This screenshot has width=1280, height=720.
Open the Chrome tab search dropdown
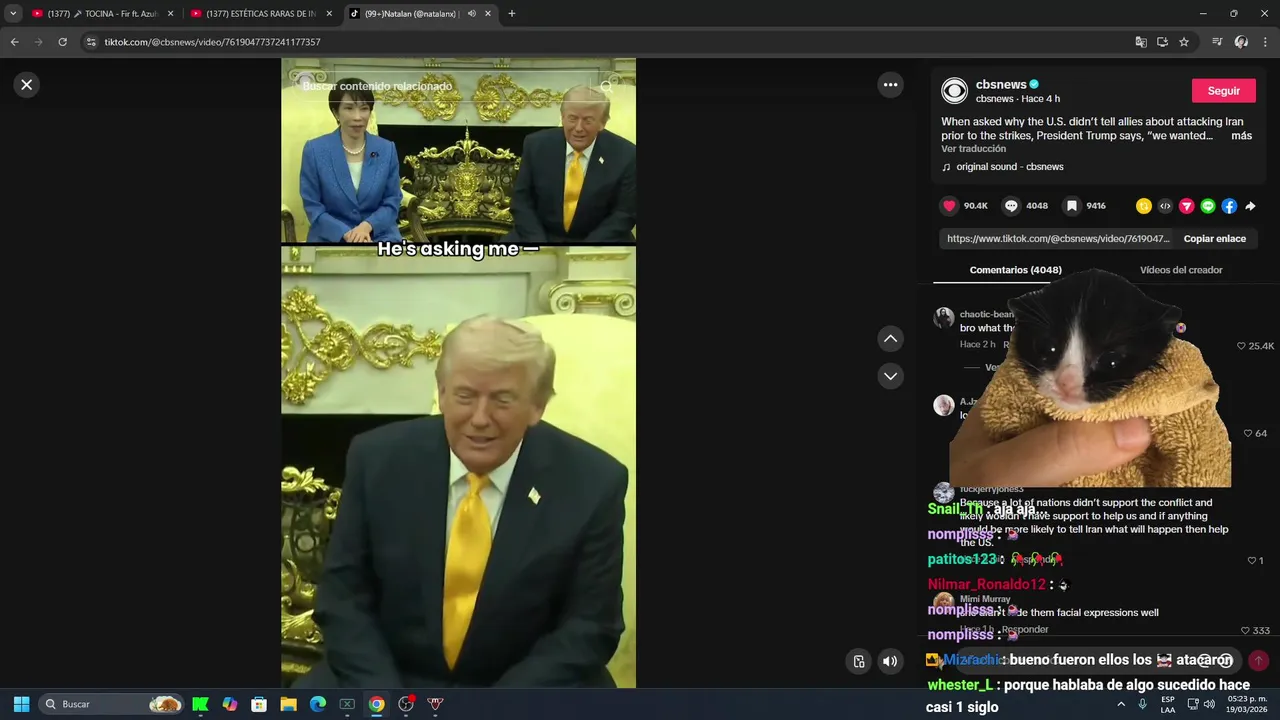click(x=13, y=14)
